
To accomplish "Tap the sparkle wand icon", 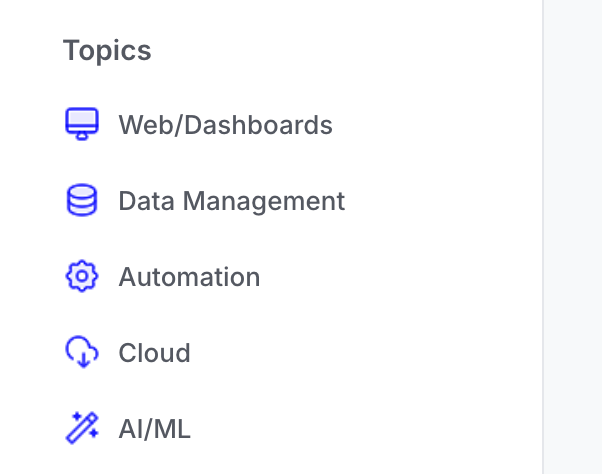I will click(x=82, y=428).
